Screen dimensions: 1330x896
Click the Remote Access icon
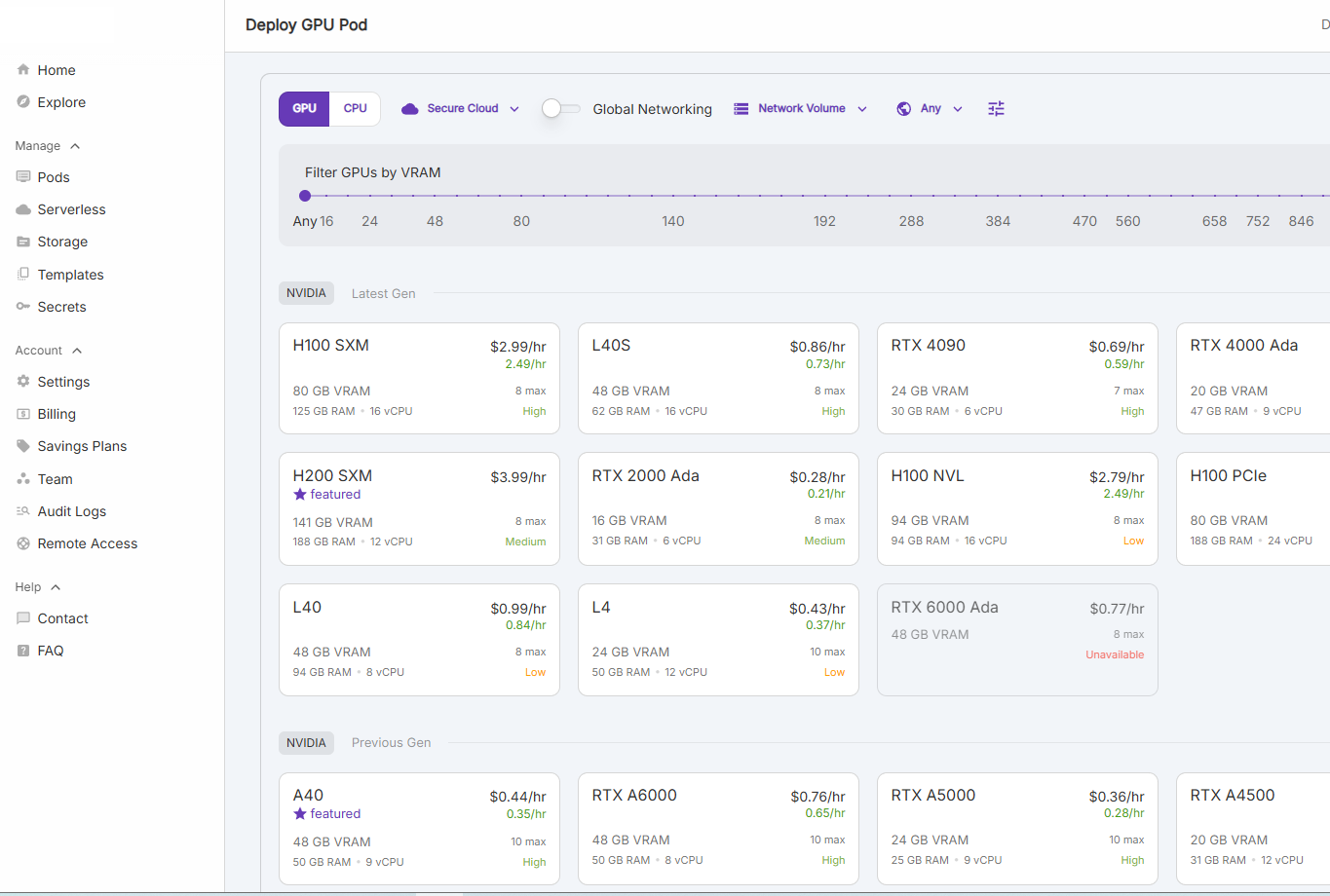[23, 543]
